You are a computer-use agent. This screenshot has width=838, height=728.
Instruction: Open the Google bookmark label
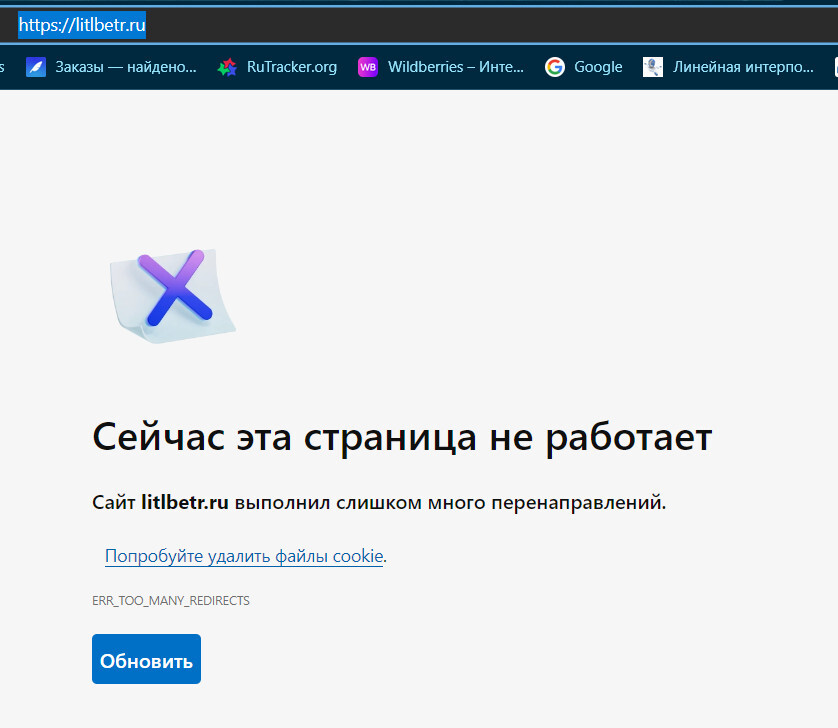(598, 67)
